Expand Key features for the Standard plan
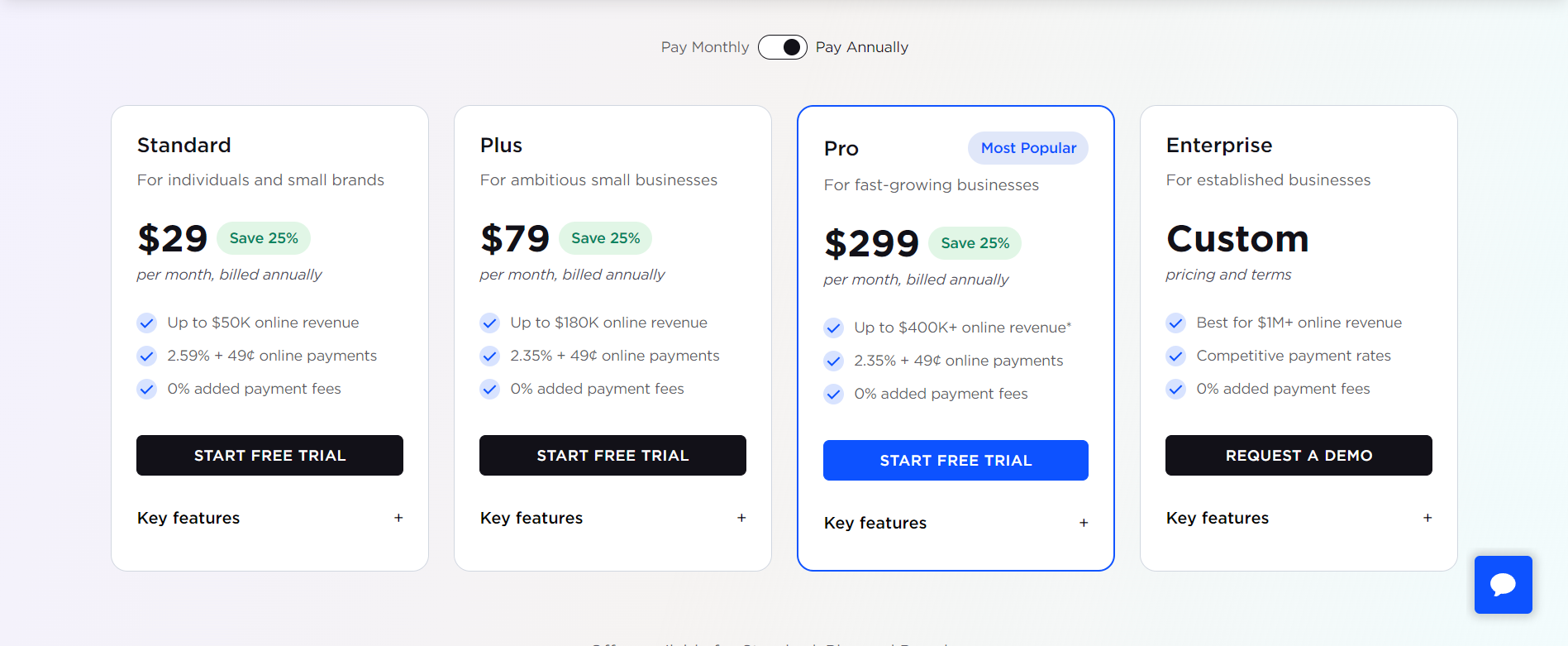This screenshot has height=646, width=1568. point(398,518)
